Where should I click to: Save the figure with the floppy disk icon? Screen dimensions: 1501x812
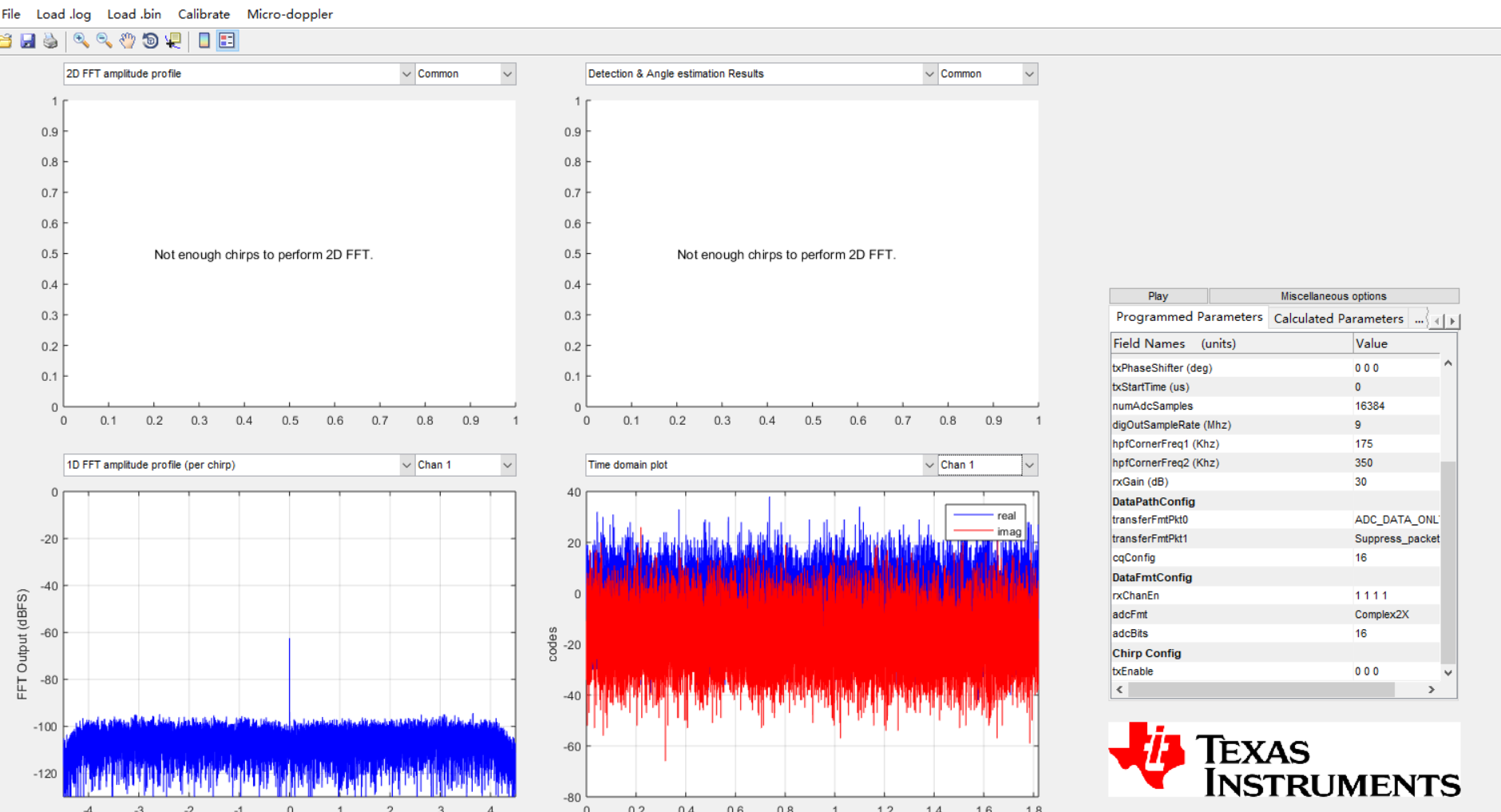[x=28, y=41]
